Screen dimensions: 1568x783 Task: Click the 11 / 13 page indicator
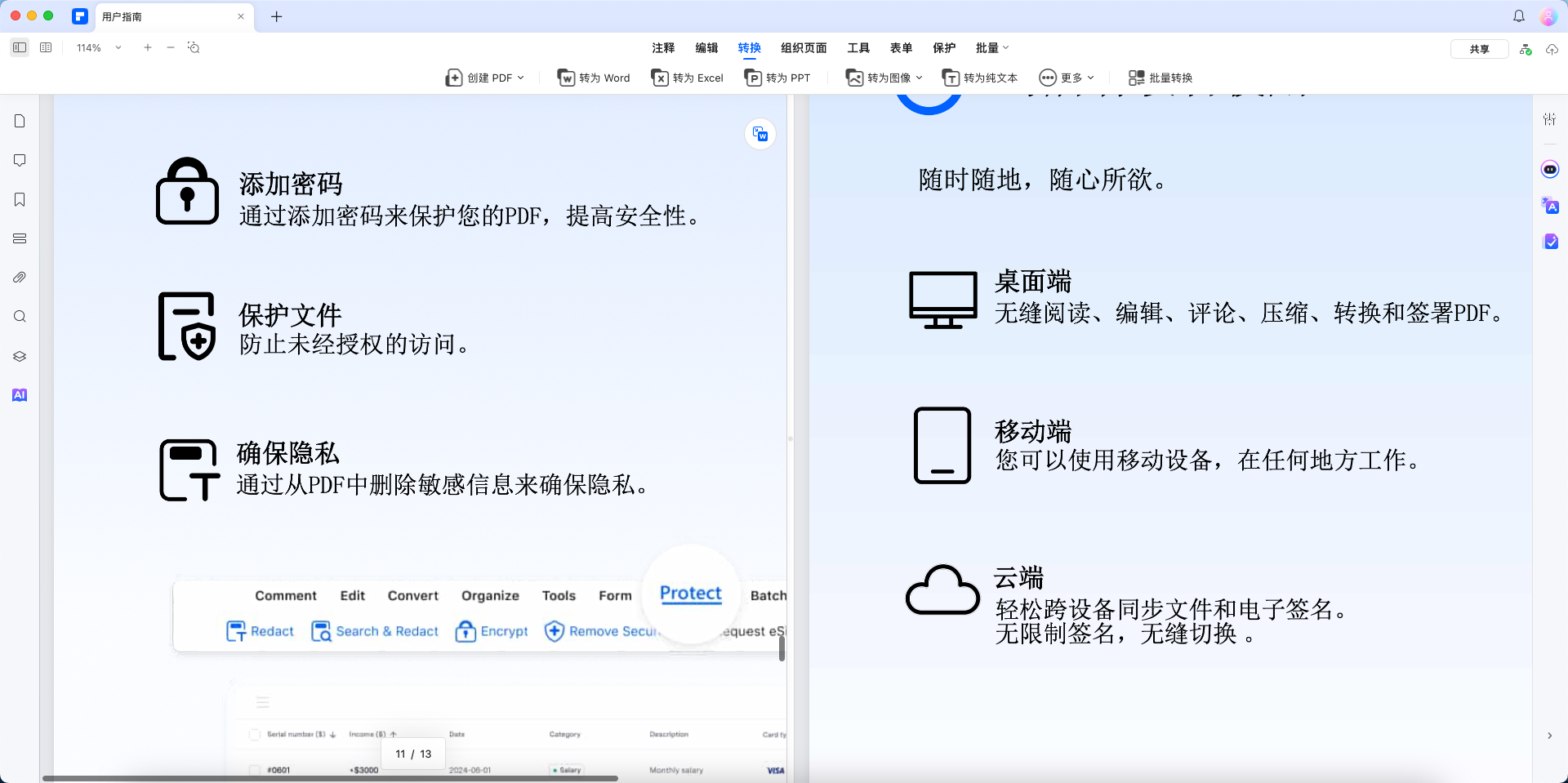(x=412, y=754)
